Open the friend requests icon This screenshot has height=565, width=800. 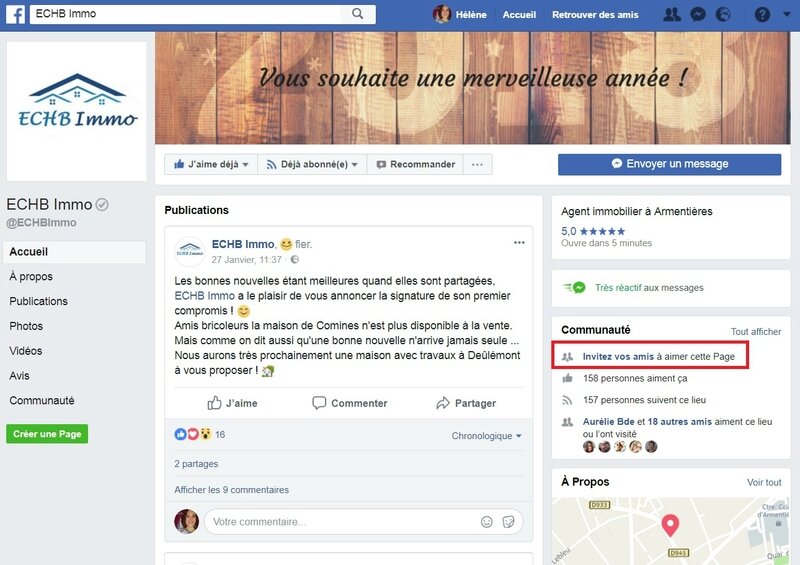click(x=672, y=14)
